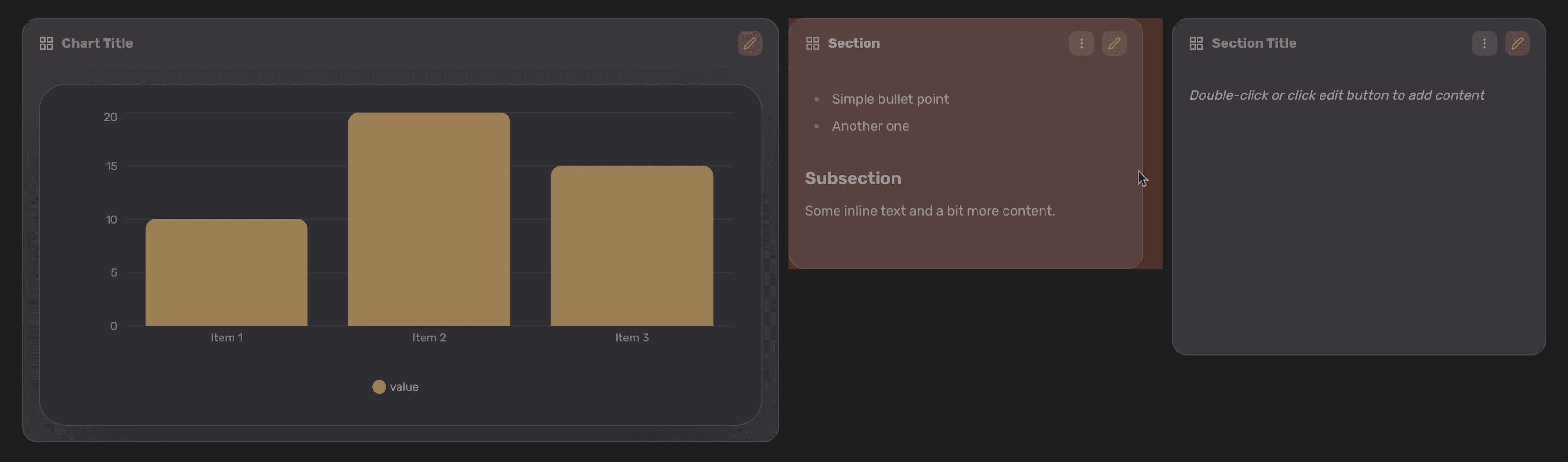Click the Item 3 axis label

click(632, 337)
